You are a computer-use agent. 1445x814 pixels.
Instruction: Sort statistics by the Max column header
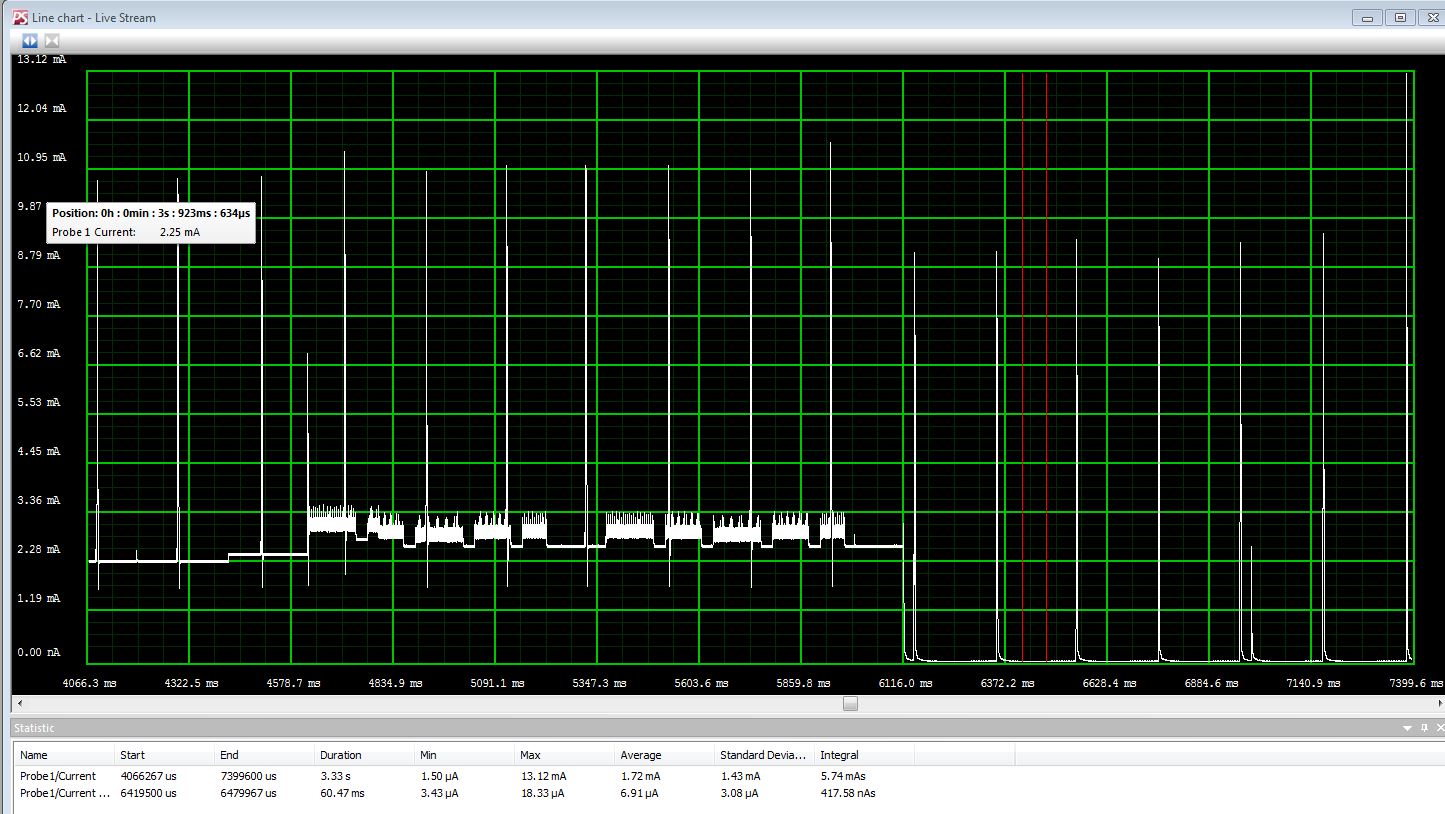pyautogui.click(x=564, y=755)
